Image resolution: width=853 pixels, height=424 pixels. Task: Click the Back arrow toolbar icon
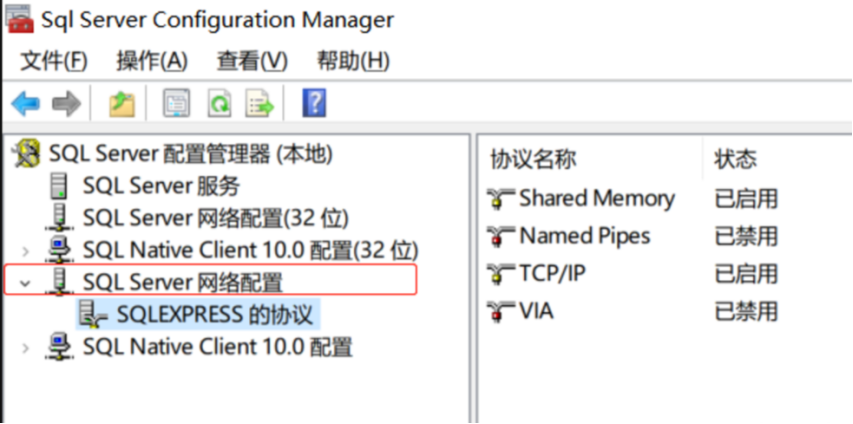[x=25, y=103]
